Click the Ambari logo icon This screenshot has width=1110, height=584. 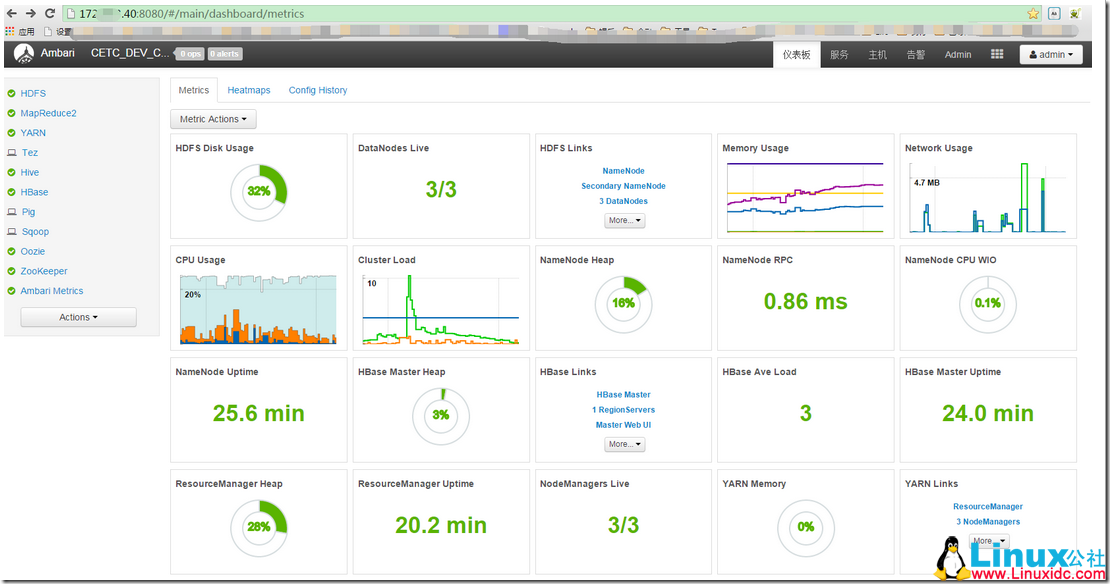pos(23,54)
